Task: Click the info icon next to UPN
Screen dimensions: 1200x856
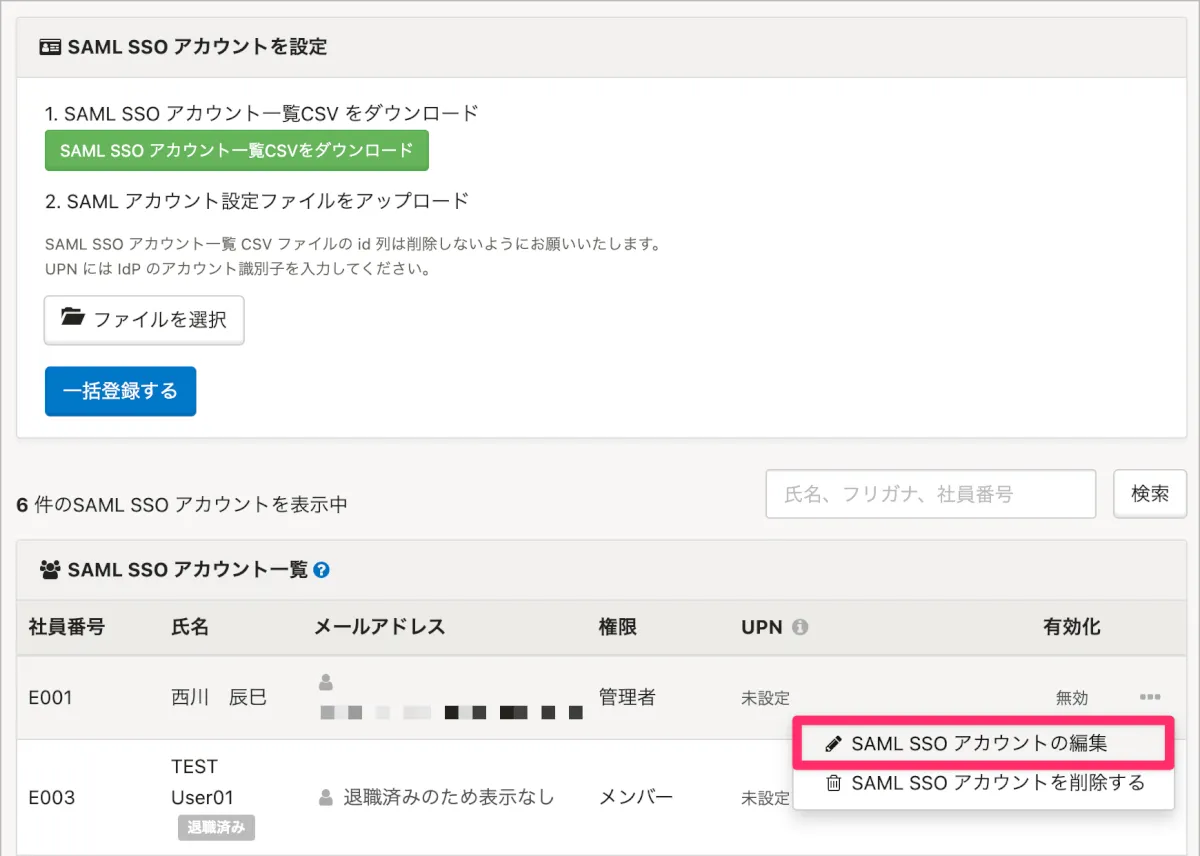Action: [x=800, y=628]
